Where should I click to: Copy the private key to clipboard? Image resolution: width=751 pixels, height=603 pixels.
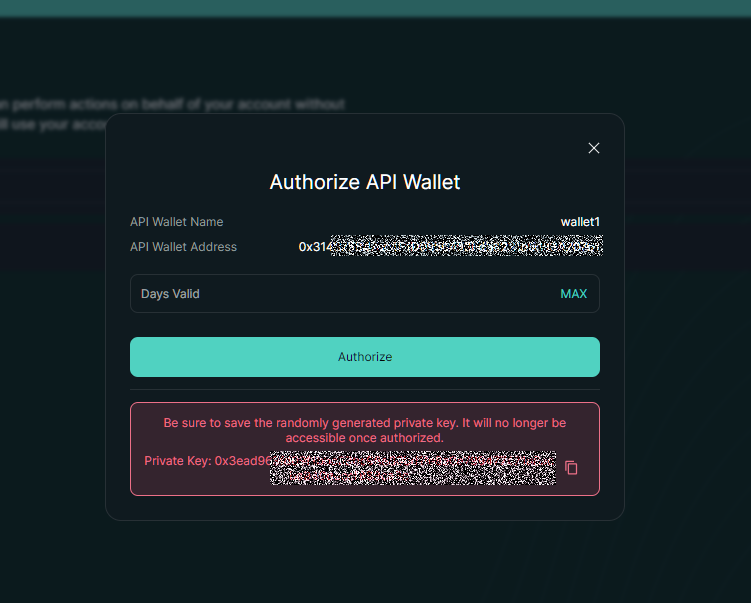[x=571, y=467]
